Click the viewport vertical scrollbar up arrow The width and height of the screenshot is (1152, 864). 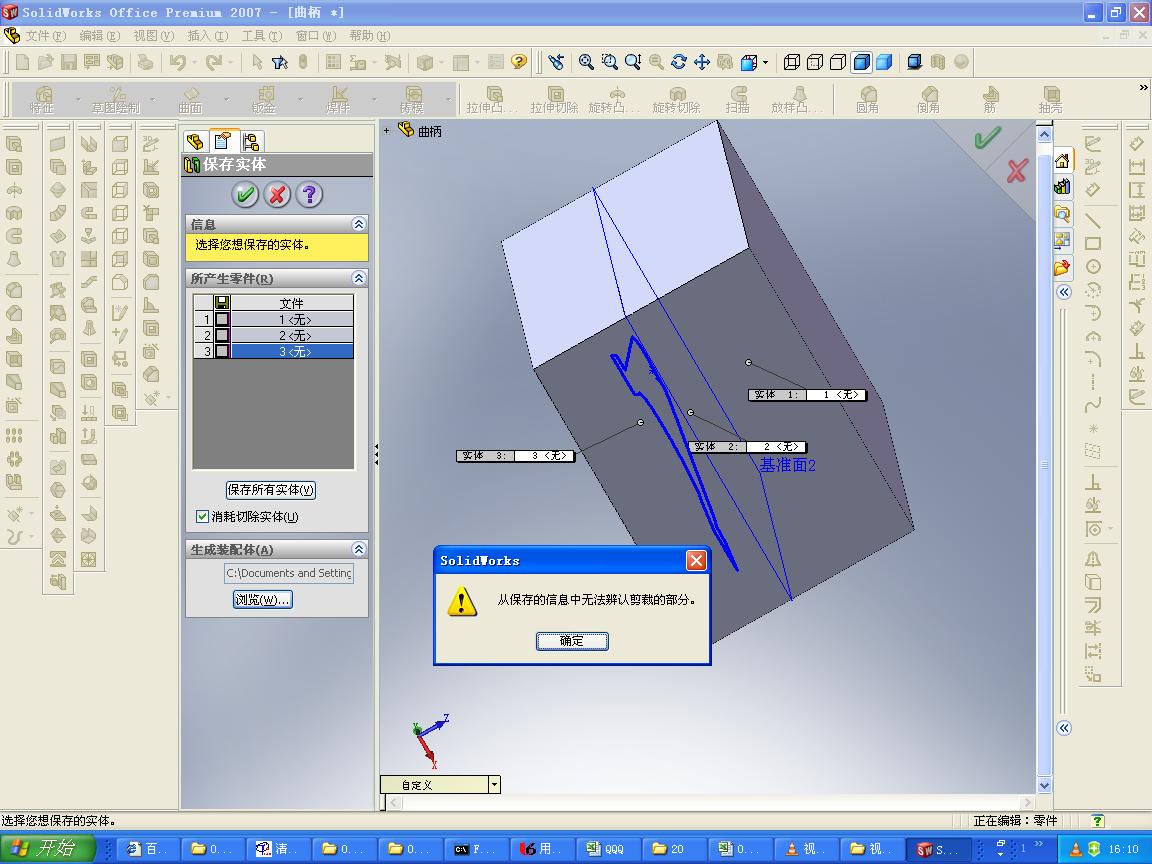(x=1044, y=134)
